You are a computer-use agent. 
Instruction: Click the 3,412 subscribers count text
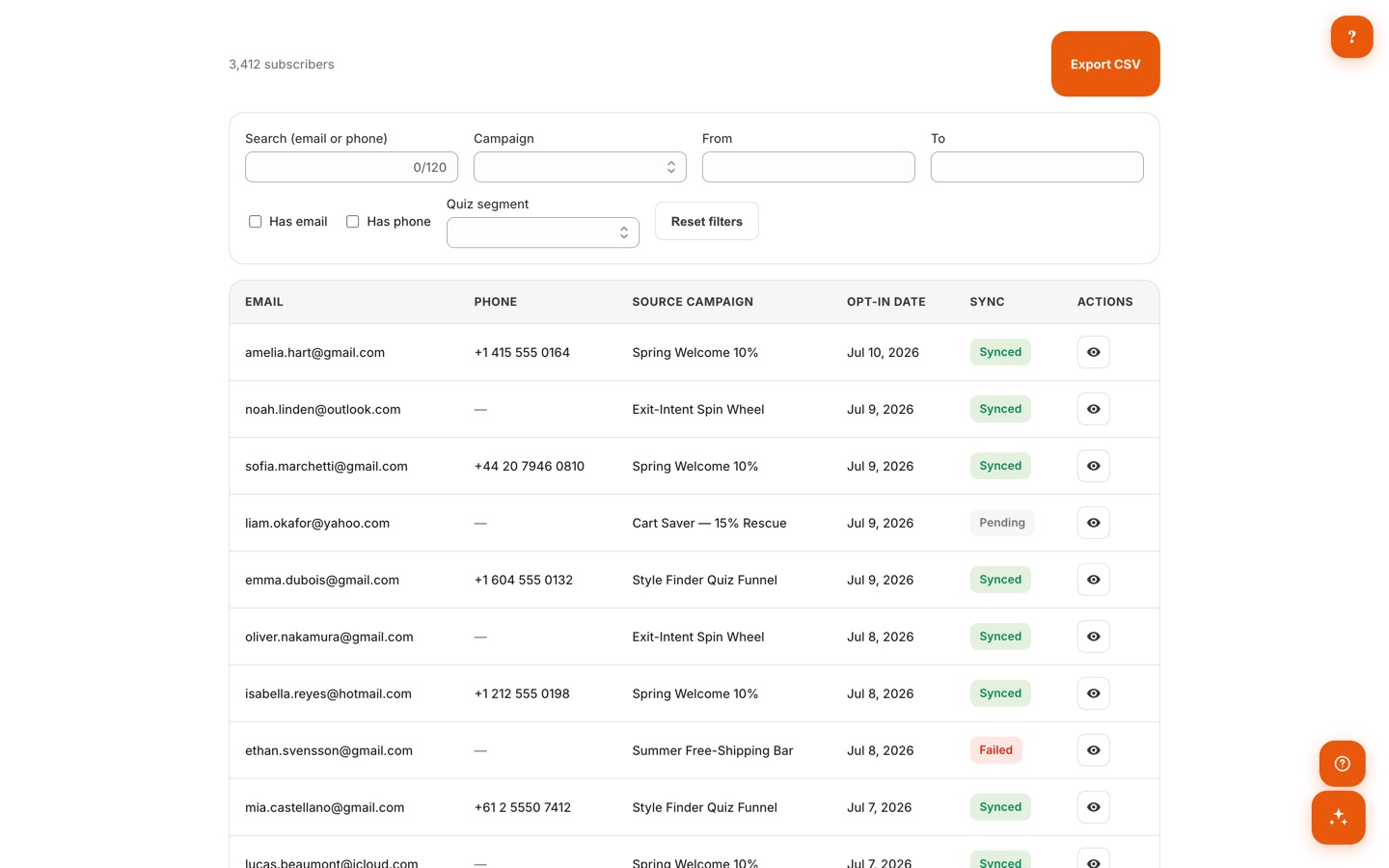coord(282,64)
